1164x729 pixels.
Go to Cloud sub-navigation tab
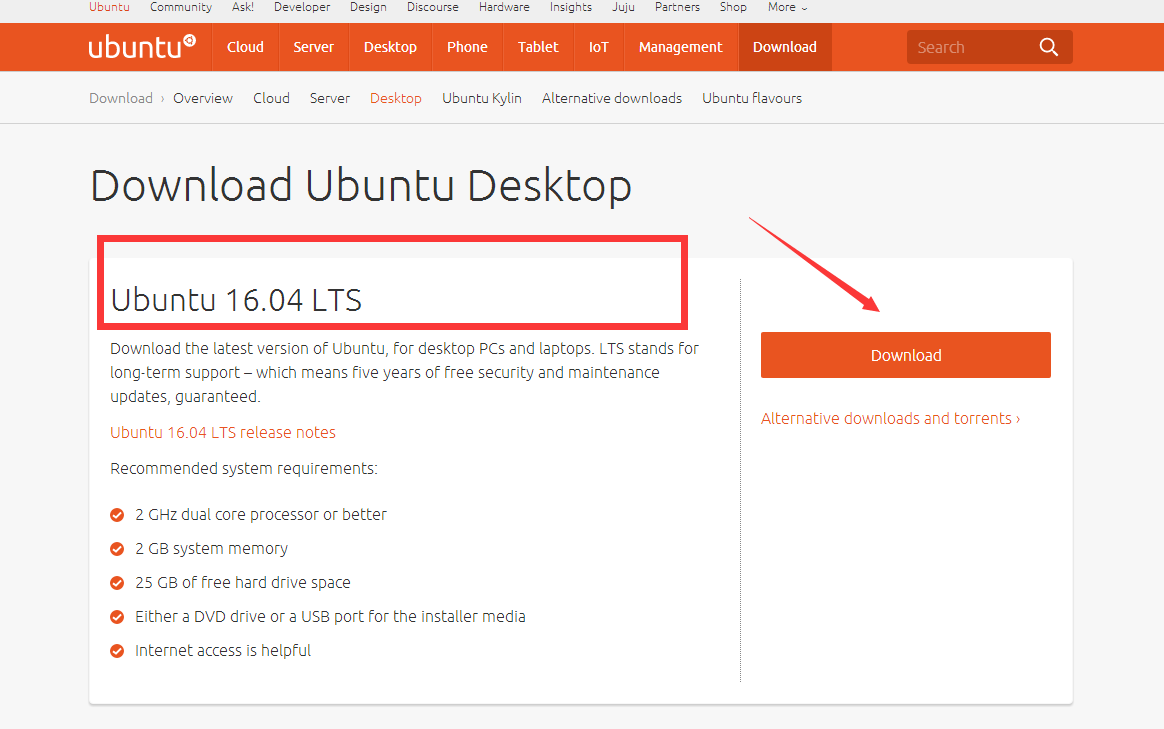(272, 98)
